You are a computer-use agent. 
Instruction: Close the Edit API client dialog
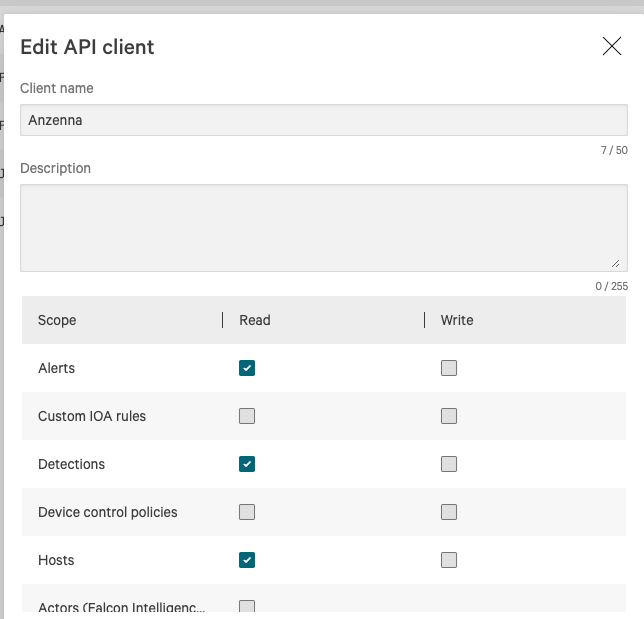click(612, 46)
